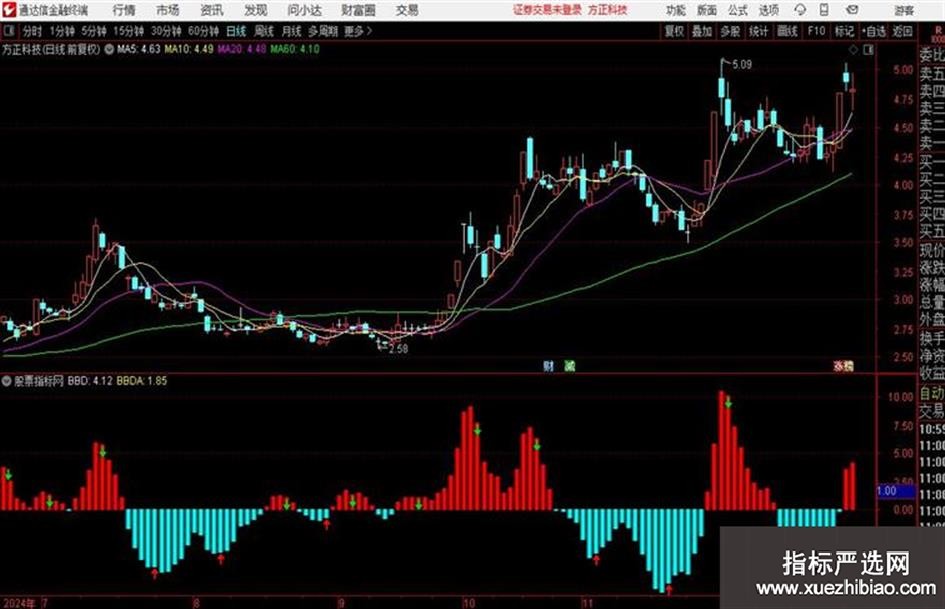Click the 多股 button
This screenshot has height=609, width=945.
730,31
